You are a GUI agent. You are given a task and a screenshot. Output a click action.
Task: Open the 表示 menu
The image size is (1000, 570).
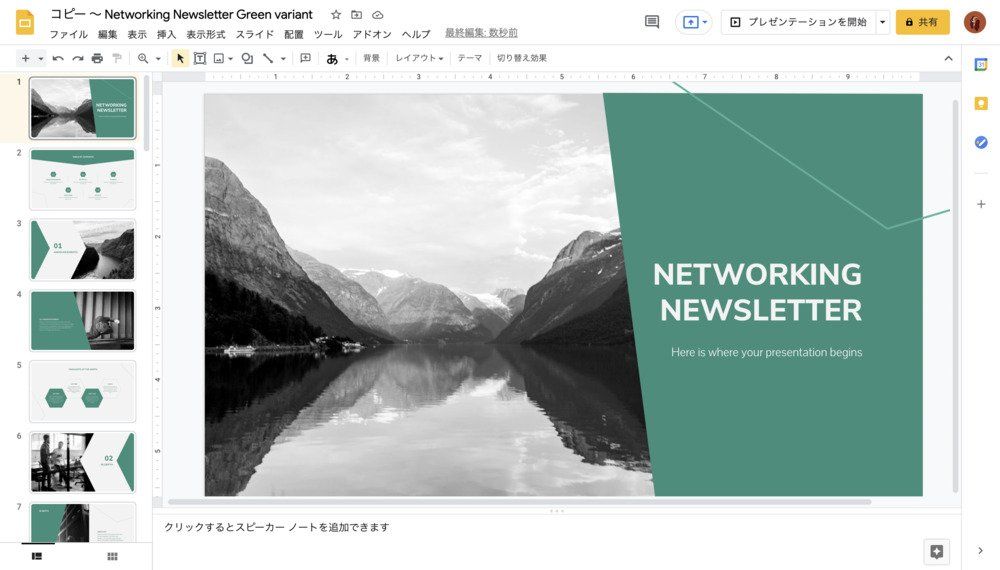coord(137,34)
